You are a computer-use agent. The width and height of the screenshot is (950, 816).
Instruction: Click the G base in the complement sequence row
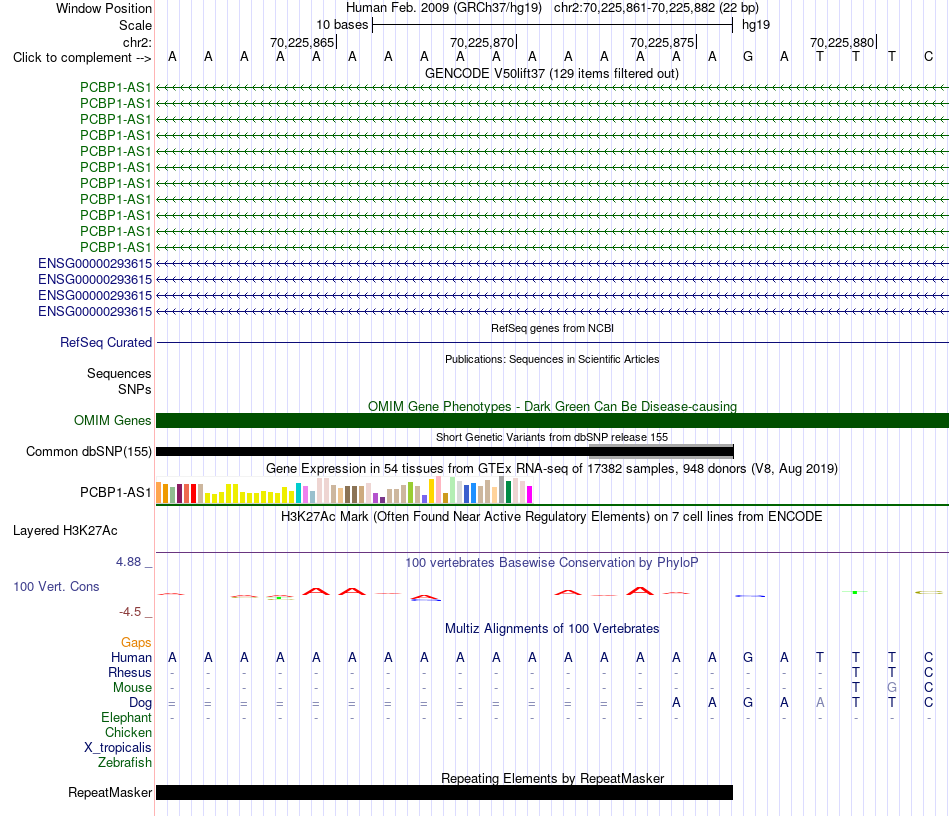(x=748, y=57)
